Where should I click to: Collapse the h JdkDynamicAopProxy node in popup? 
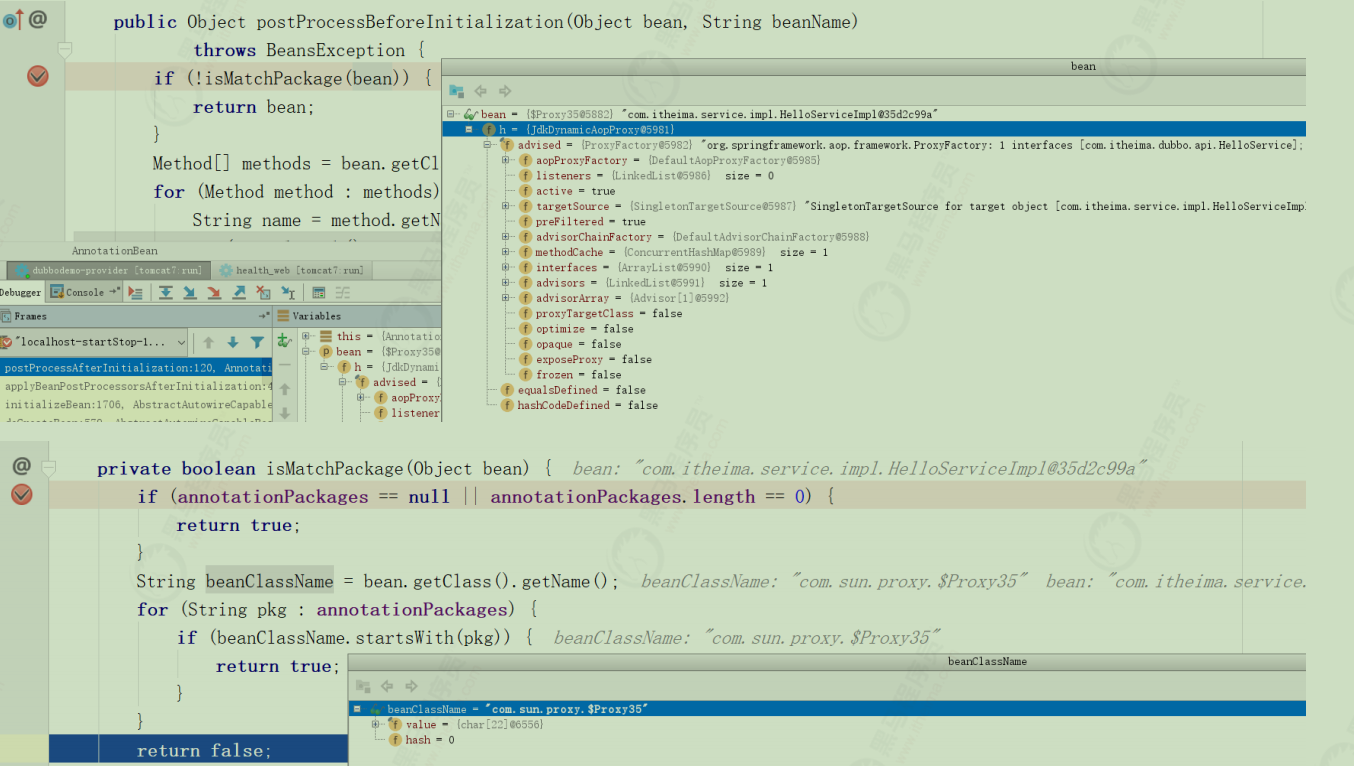pyautogui.click(x=469, y=130)
